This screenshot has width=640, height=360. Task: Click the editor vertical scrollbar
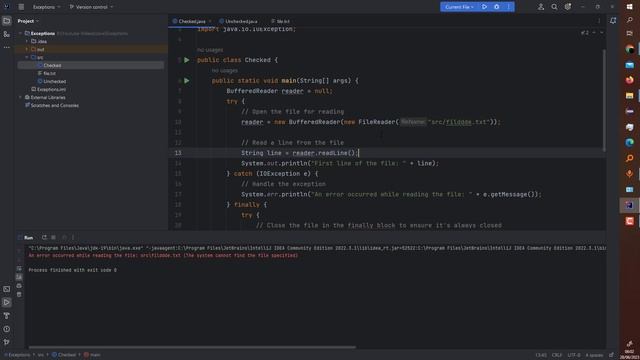tap(604, 100)
